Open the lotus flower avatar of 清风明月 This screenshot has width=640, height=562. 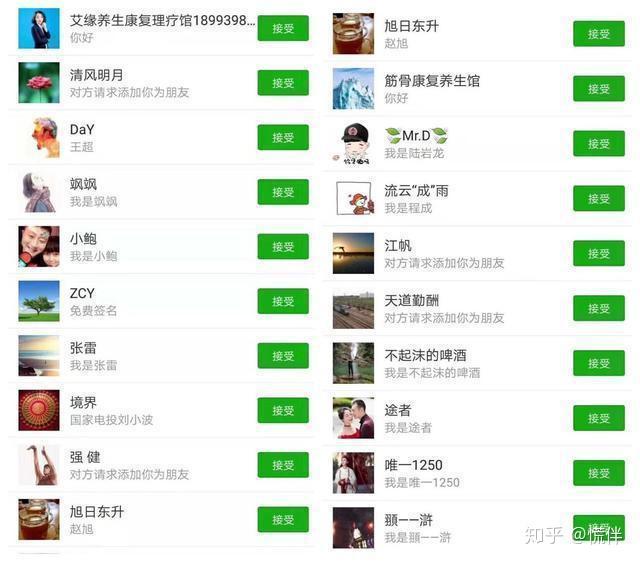pyautogui.click(x=39, y=83)
